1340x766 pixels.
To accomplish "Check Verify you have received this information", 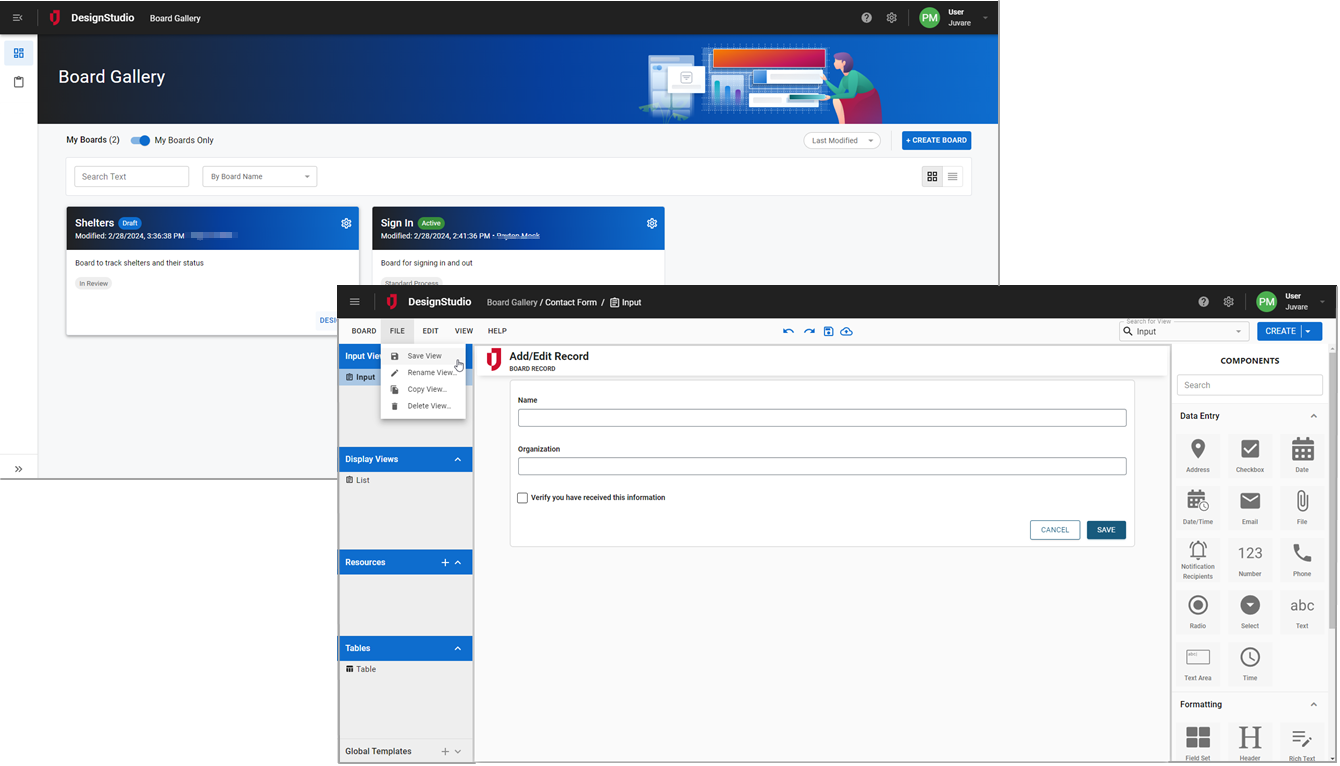I will coord(523,498).
